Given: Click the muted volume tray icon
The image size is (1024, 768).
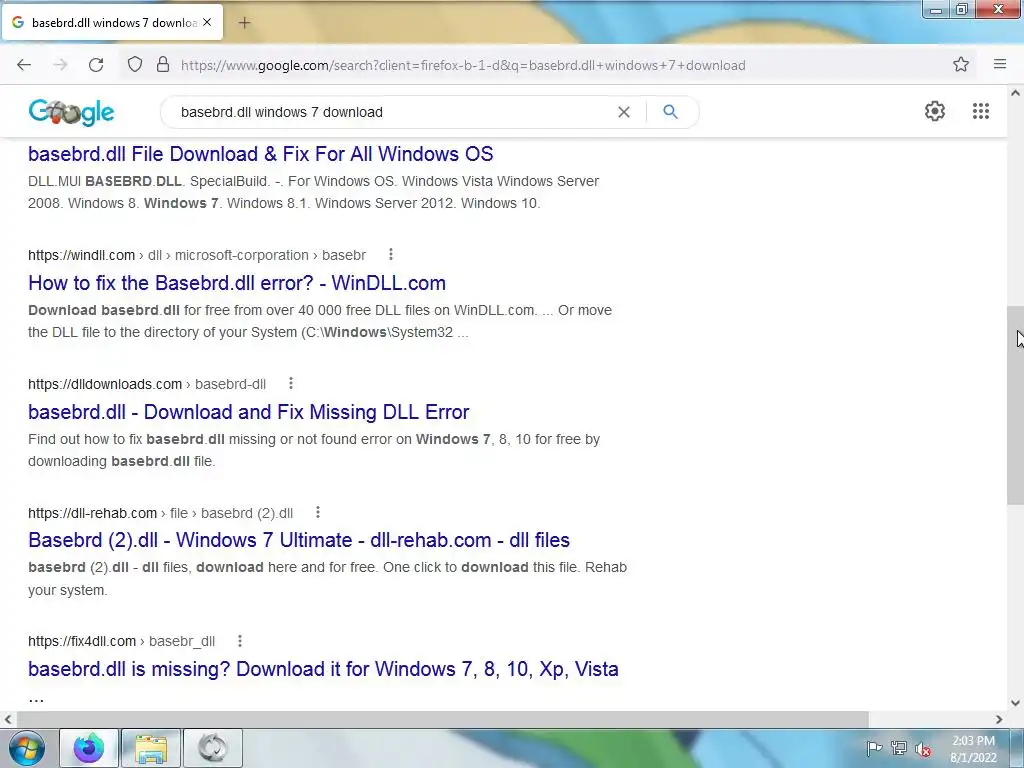Looking at the screenshot, I should (923, 749).
